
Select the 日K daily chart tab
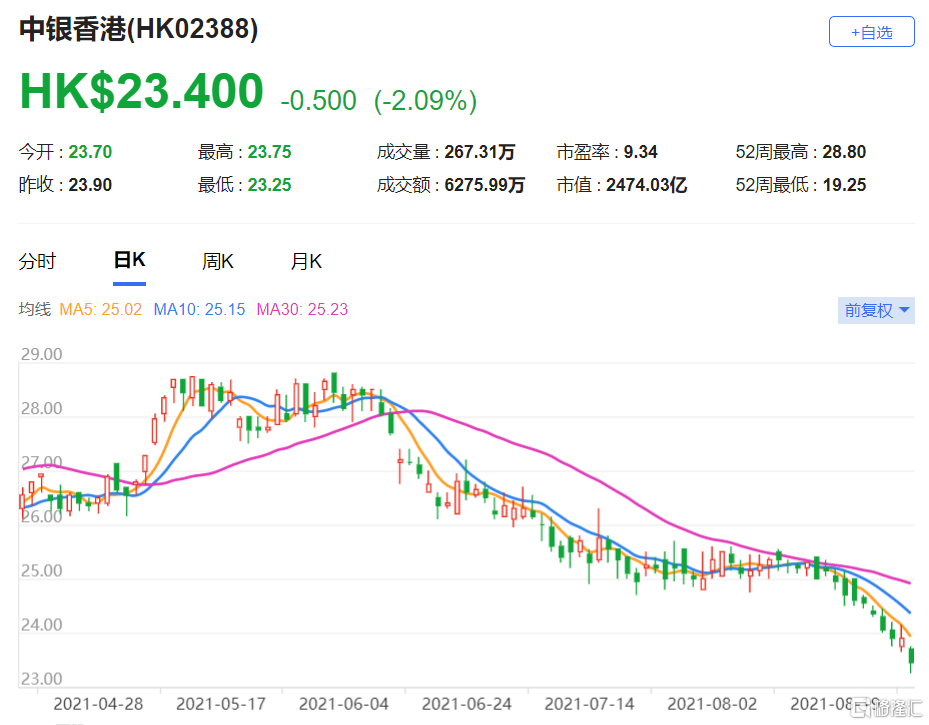click(129, 261)
